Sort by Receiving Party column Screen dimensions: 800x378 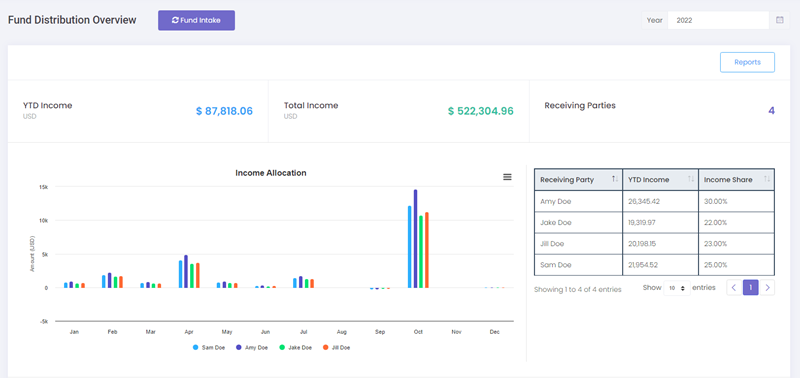tap(578, 180)
